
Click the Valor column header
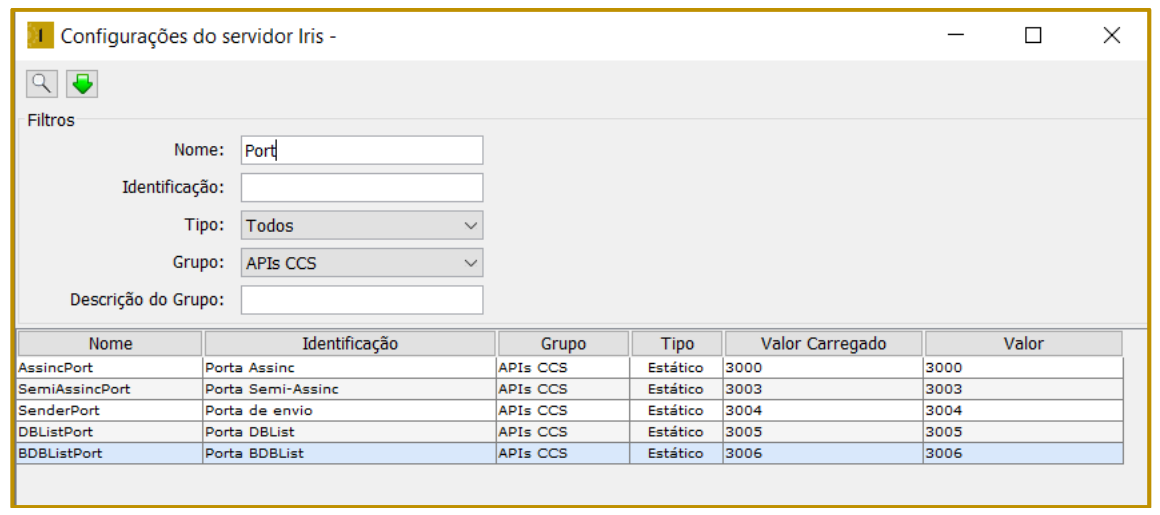1023,344
